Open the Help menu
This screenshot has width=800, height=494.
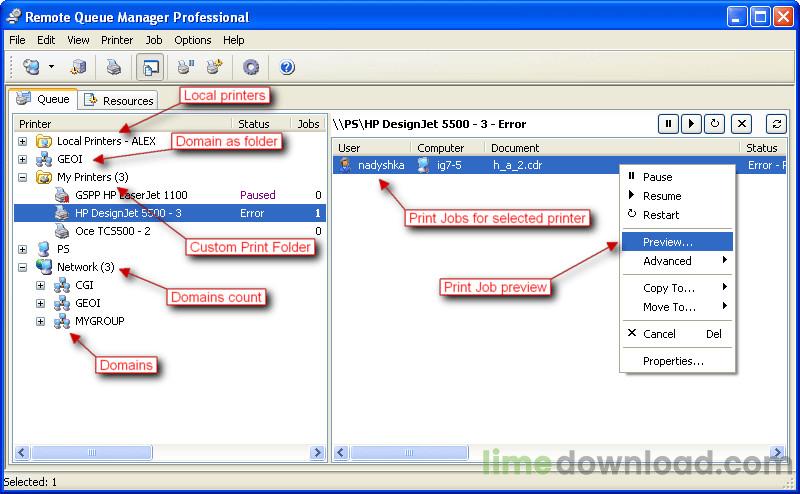[x=233, y=40]
